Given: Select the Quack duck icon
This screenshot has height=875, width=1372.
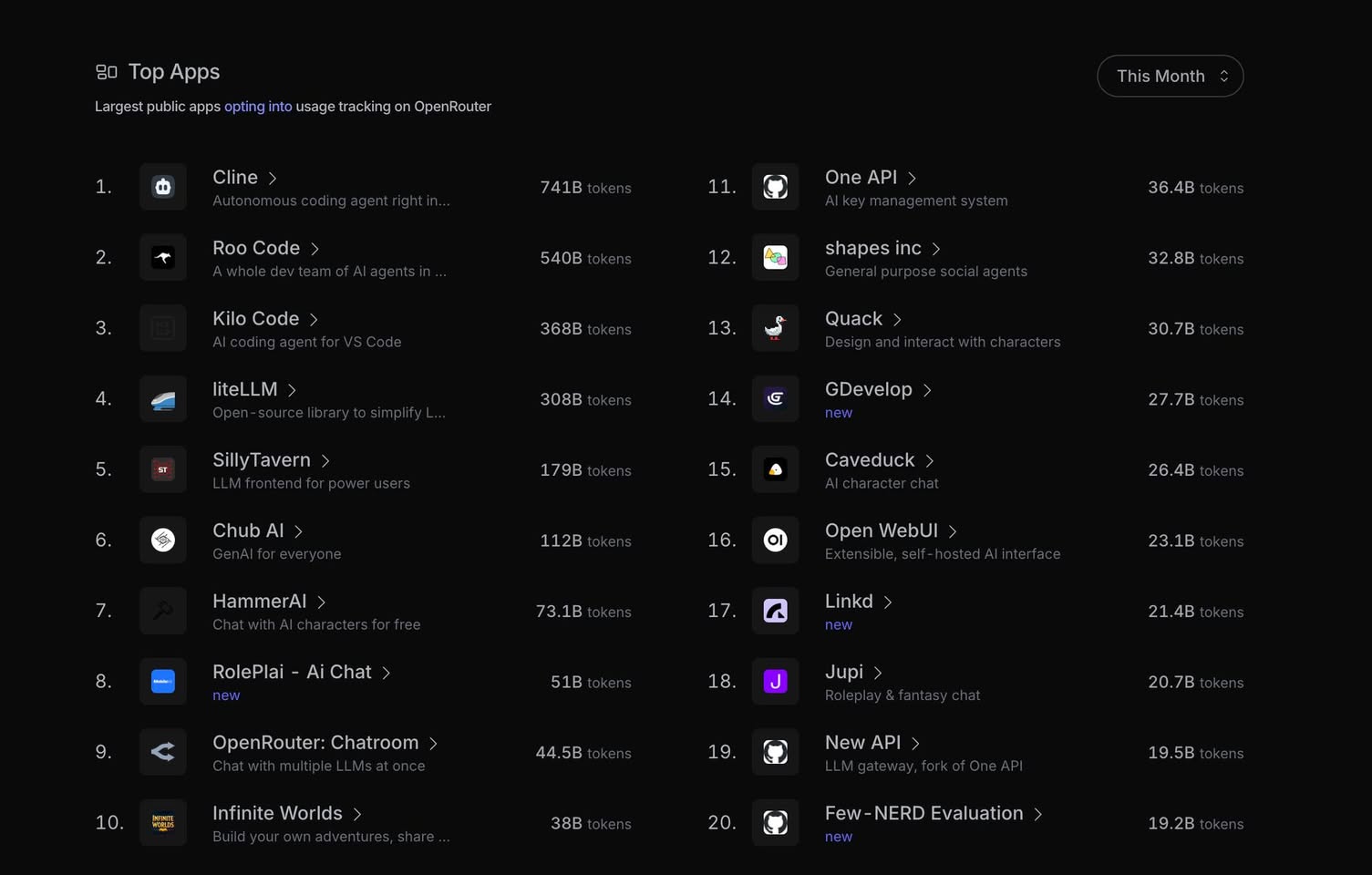Looking at the screenshot, I should [x=775, y=328].
